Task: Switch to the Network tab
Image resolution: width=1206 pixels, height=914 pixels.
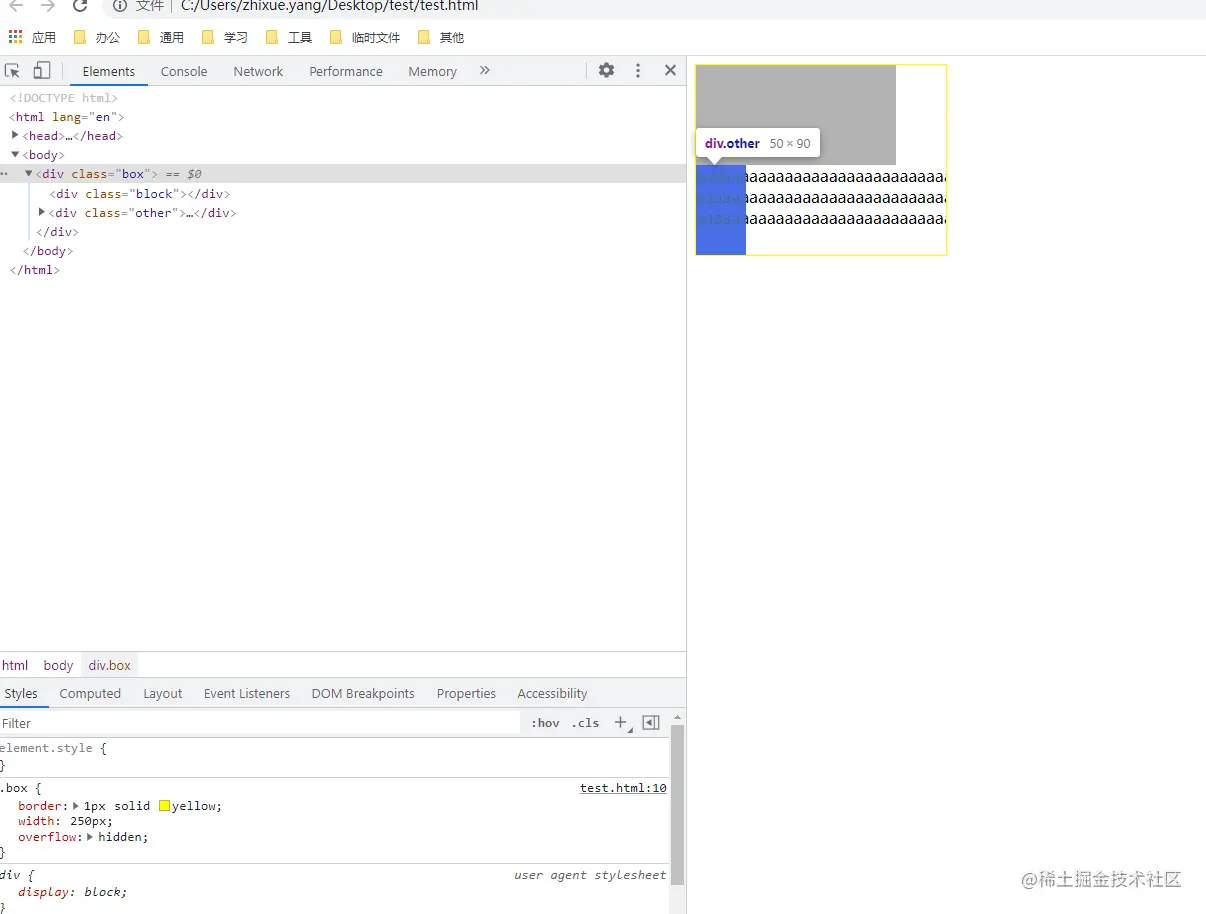Action: [258, 71]
